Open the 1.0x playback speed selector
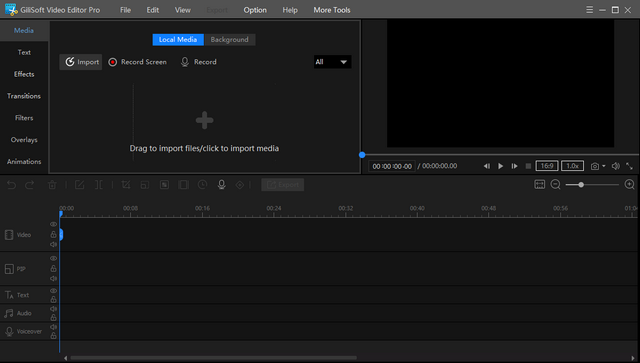Viewport: 640px width, 363px height. 572,166
